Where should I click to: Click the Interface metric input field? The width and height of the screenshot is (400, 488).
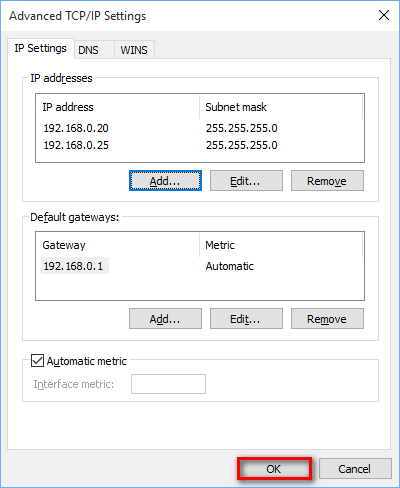tap(168, 384)
